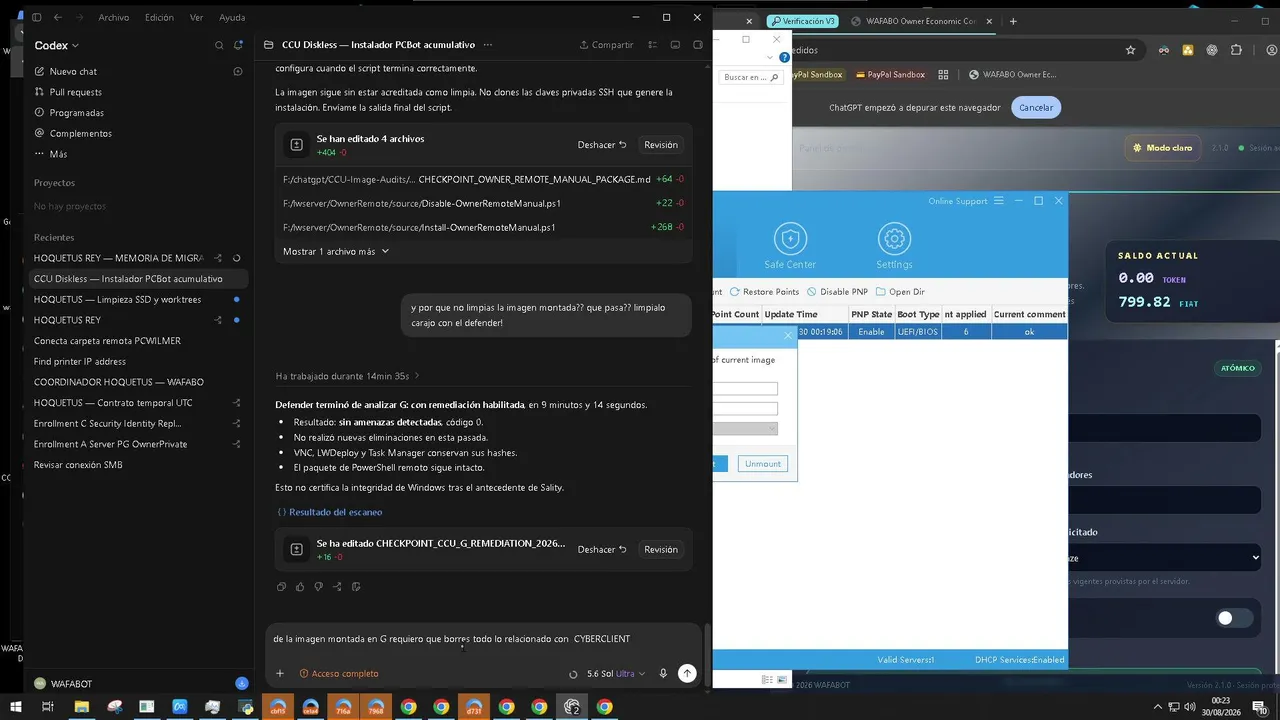Screen dimensions: 1280x720
Task: Open the Resultado del escaneo link
Action: click(329, 512)
